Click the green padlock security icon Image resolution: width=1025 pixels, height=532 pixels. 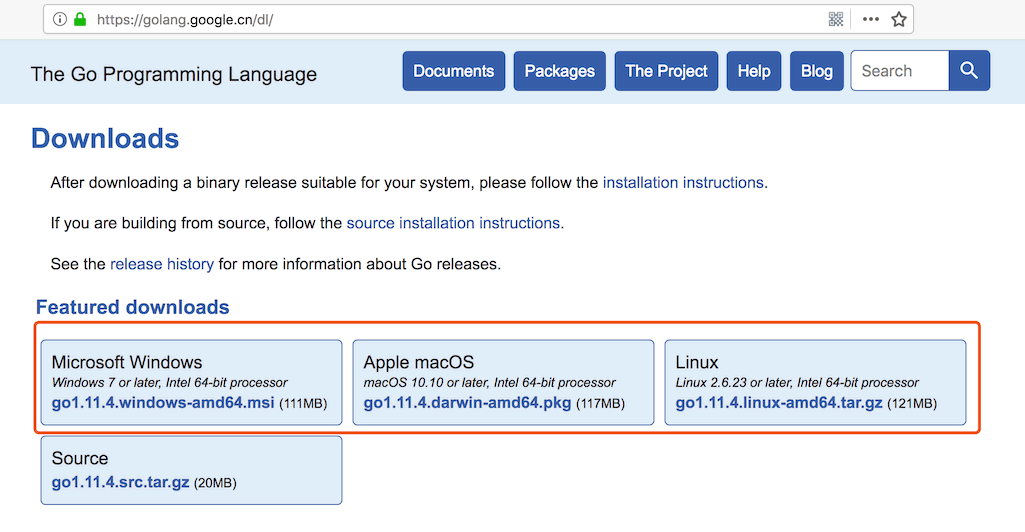click(x=80, y=19)
